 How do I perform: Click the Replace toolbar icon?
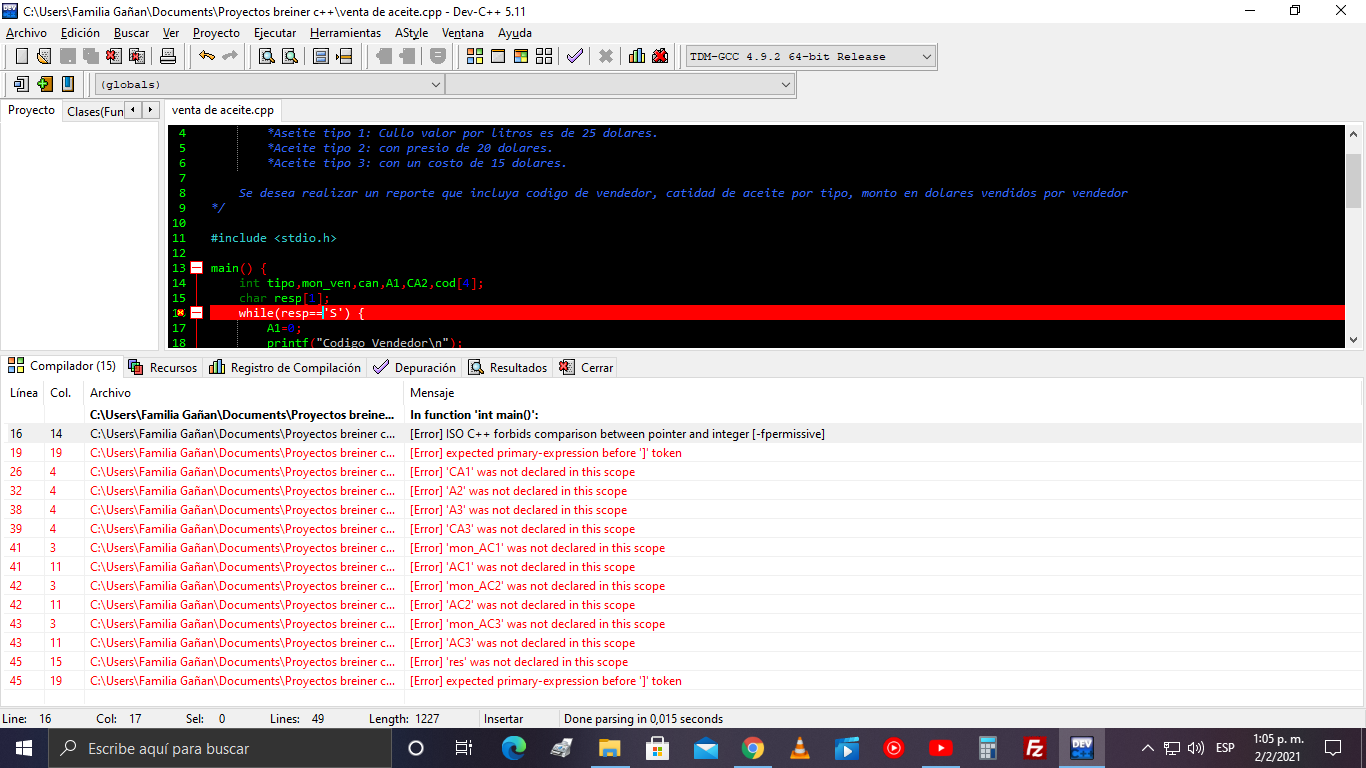(x=290, y=56)
